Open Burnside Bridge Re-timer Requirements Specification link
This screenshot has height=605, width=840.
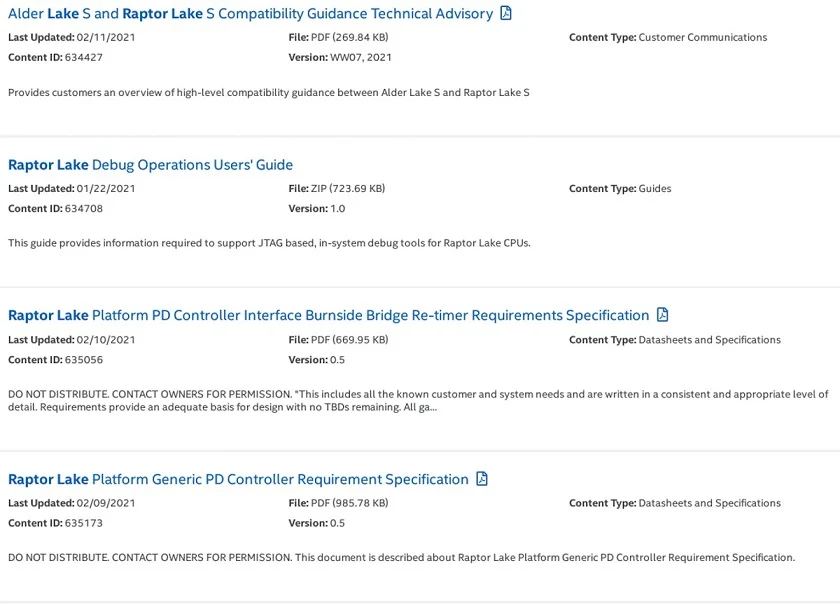pos(328,315)
